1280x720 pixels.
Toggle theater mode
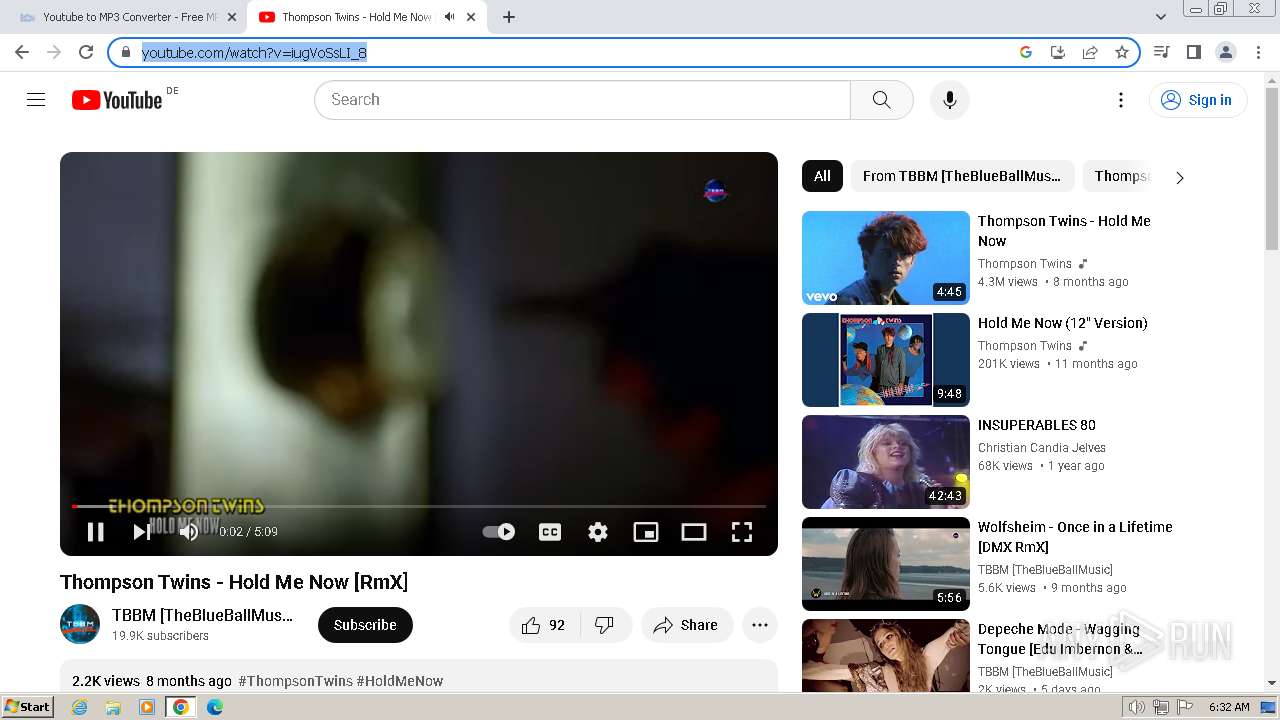694,532
